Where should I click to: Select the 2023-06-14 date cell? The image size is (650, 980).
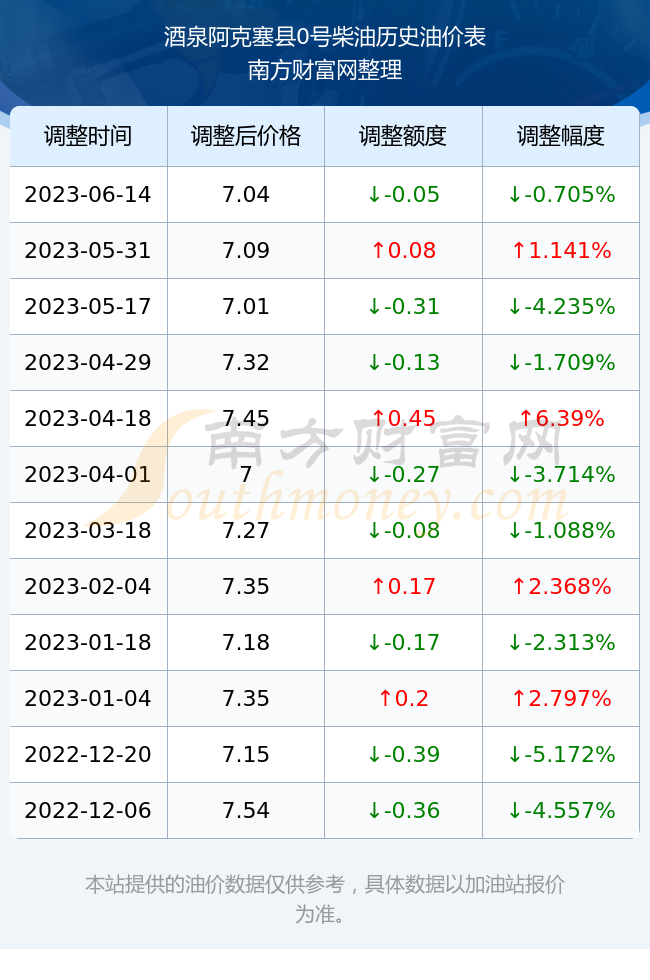click(88, 194)
